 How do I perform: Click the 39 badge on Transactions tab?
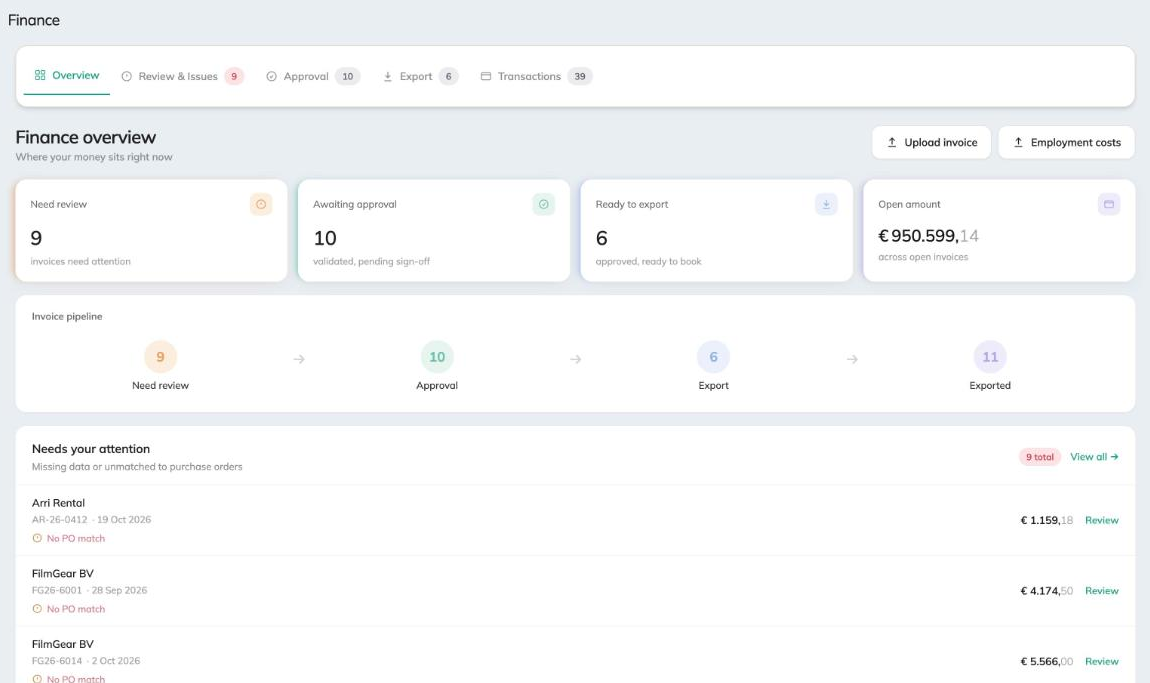(x=580, y=76)
